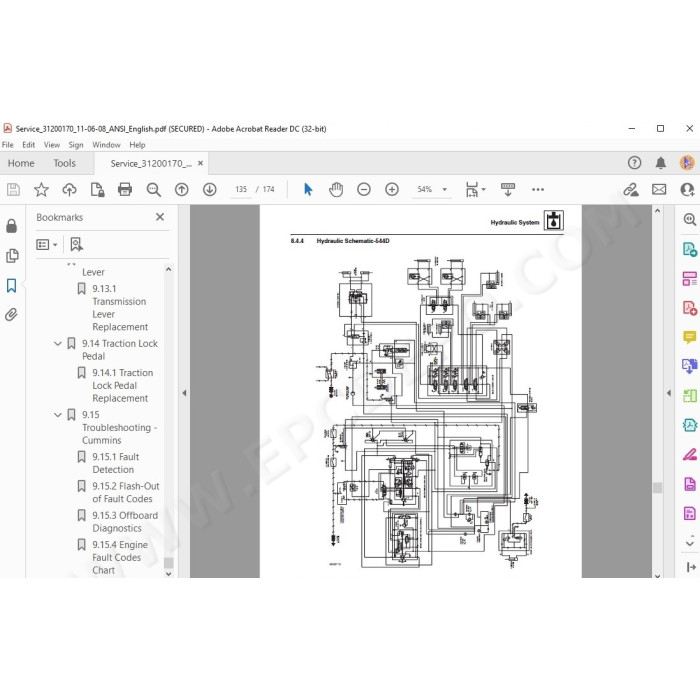
Task: Open the notifications bell
Action: (661, 163)
